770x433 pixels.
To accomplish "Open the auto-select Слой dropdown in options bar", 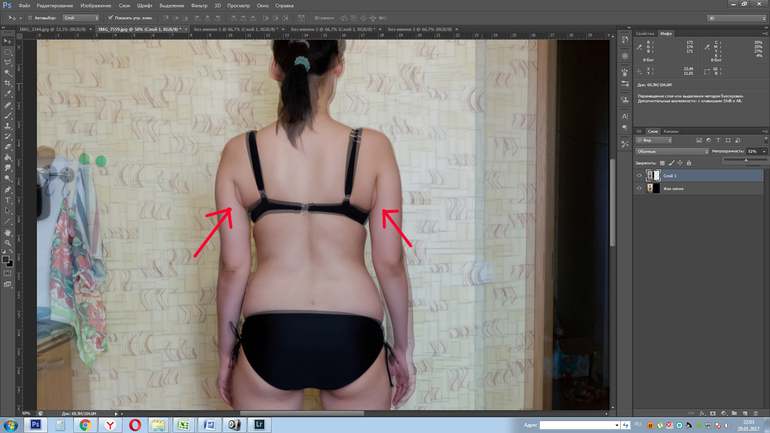I will click(80, 18).
